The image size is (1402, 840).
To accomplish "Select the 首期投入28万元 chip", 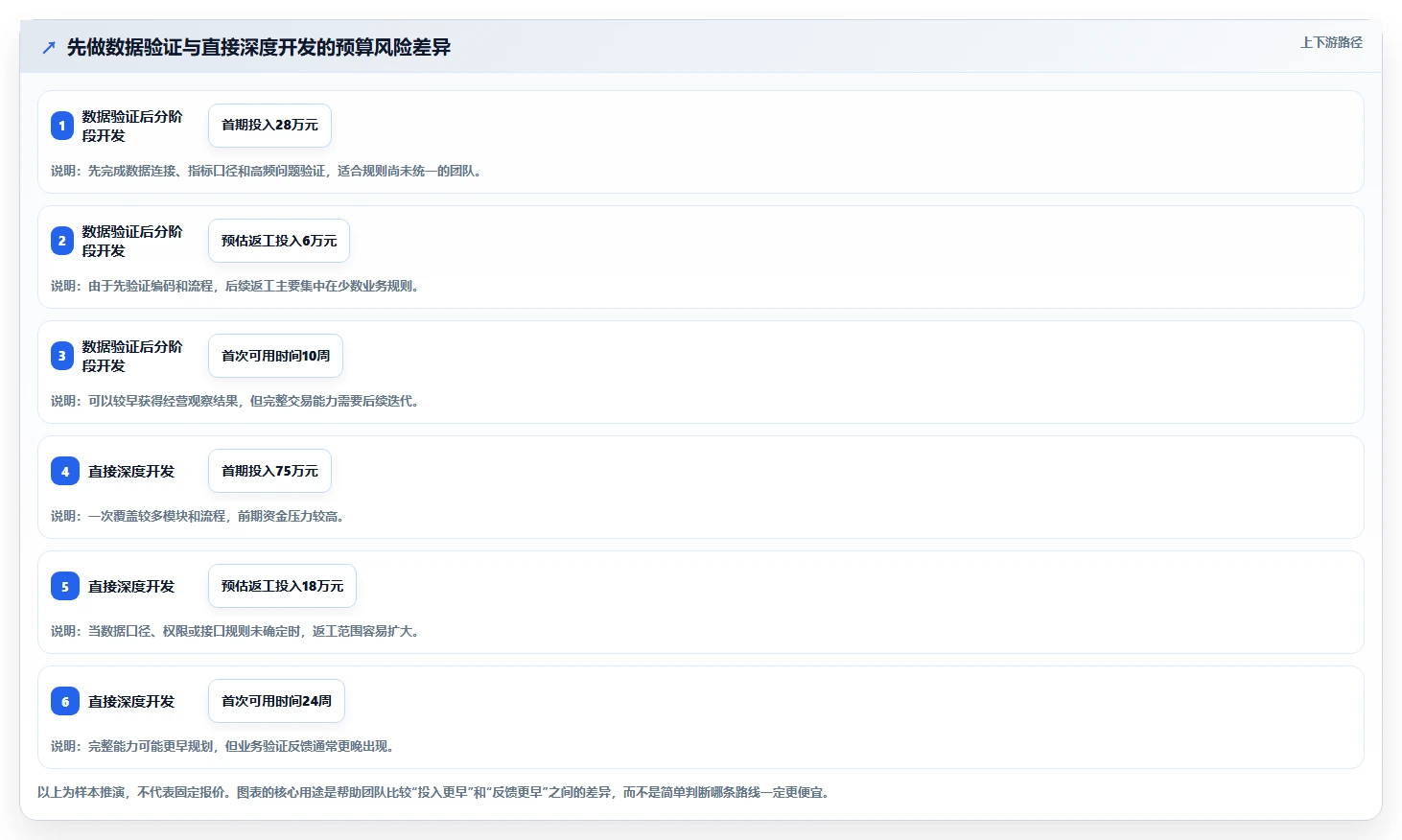I will point(269,126).
